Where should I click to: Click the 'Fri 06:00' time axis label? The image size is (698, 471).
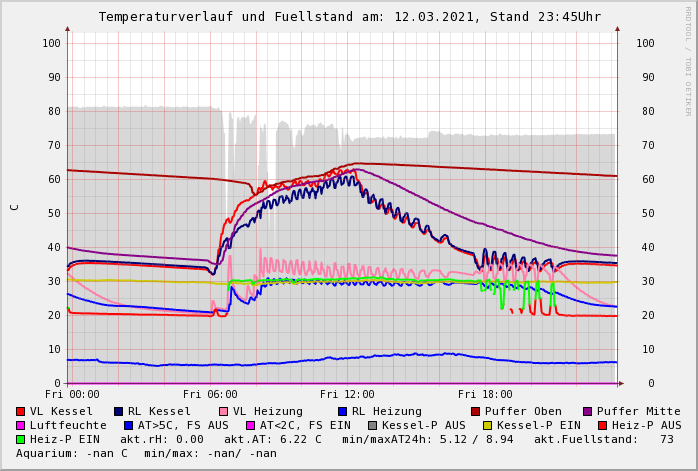click(x=210, y=395)
